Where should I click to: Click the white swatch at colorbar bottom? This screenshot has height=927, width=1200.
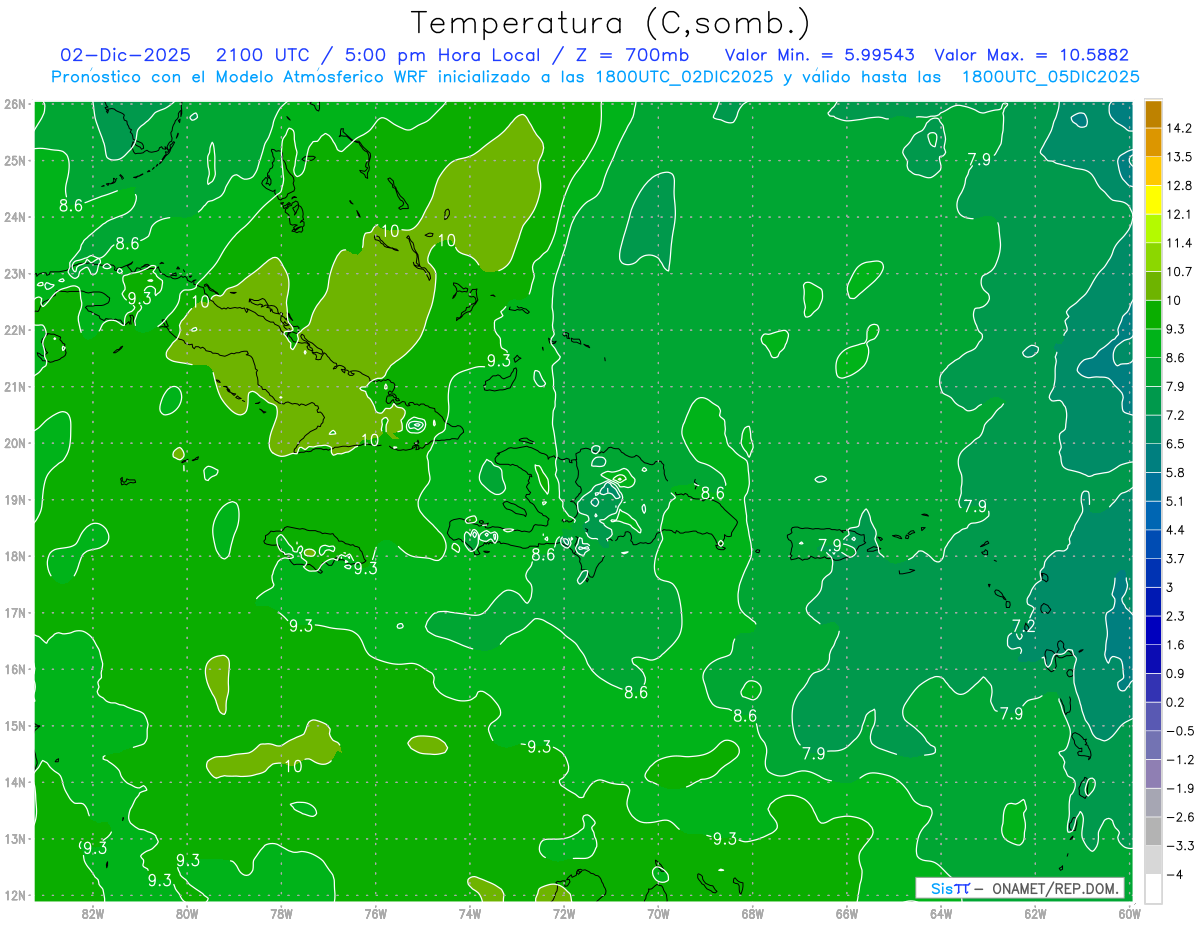(1153, 887)
